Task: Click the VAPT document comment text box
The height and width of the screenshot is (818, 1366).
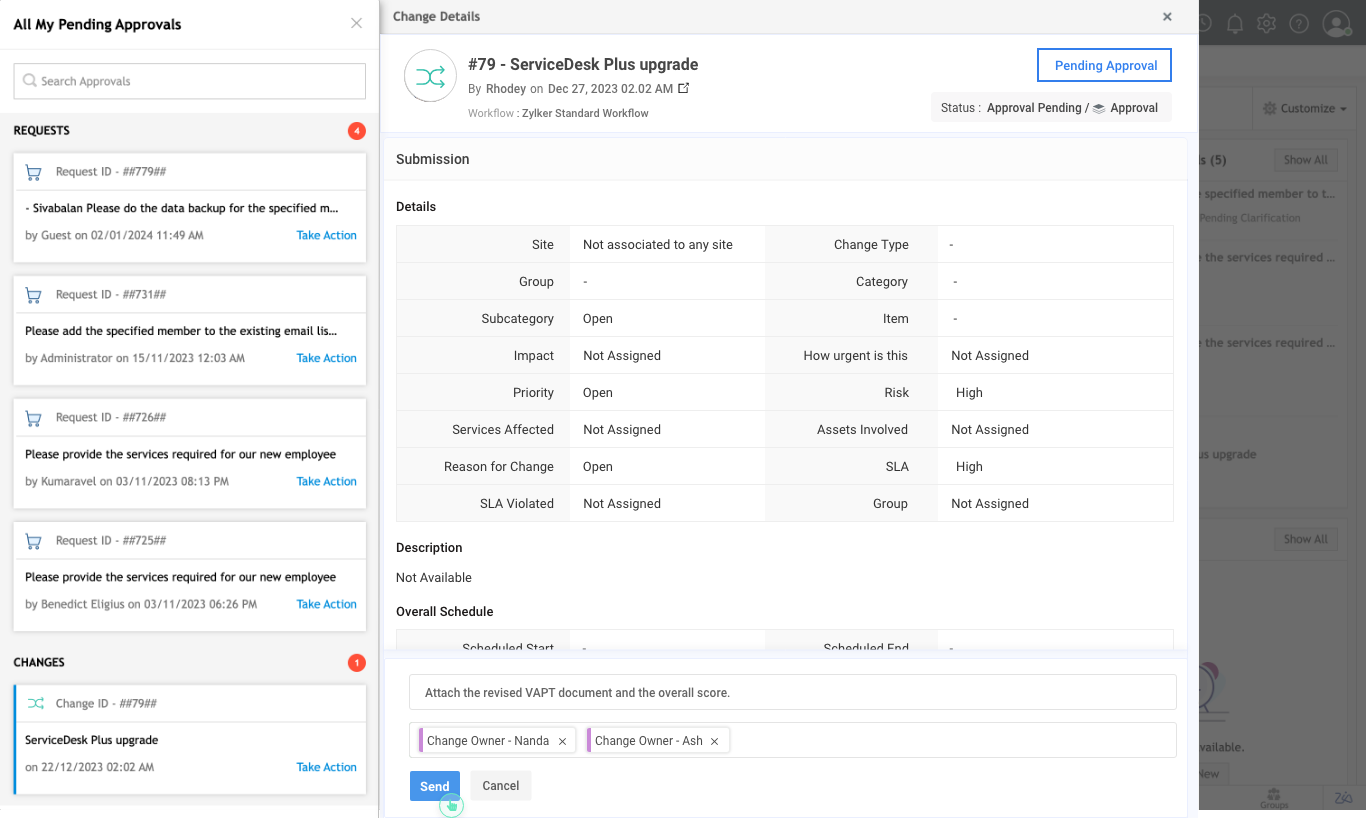Action: [x=792, y=692]
